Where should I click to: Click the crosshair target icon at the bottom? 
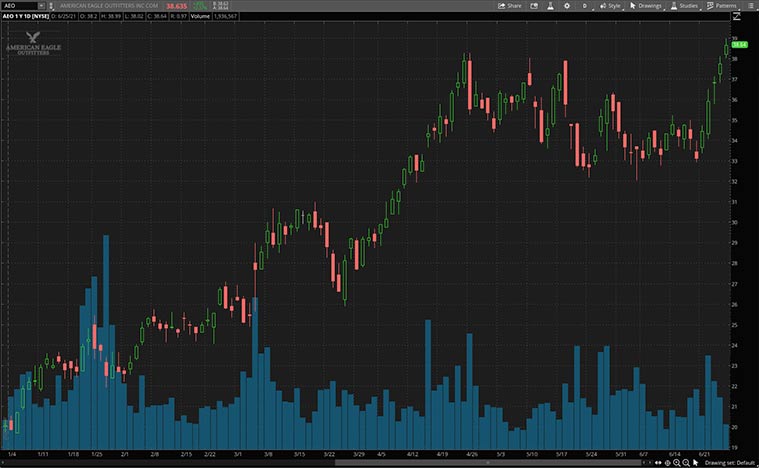[668, 463]
